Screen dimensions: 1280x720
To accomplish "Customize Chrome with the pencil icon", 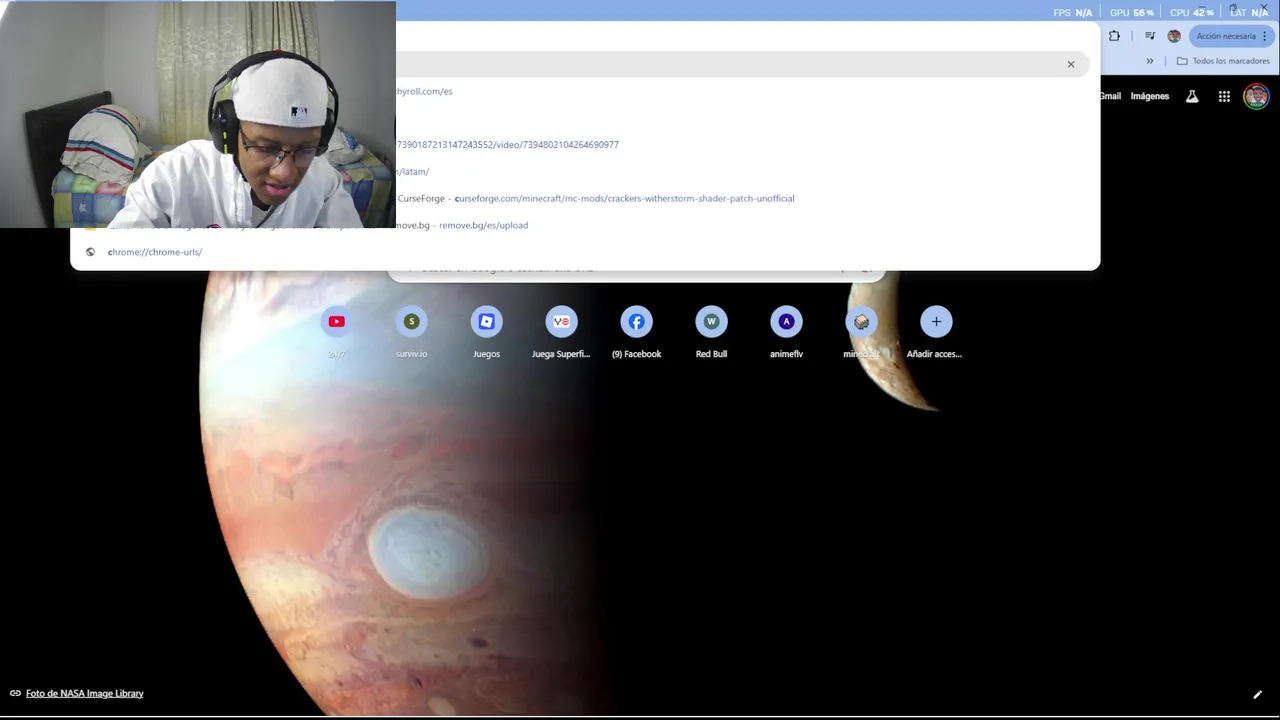I will coord(1257,694).
